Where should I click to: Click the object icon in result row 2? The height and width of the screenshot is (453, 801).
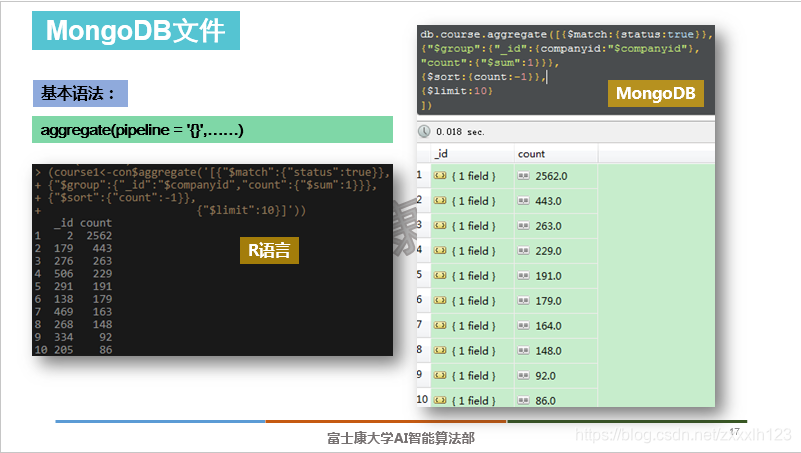coord(440,201)
